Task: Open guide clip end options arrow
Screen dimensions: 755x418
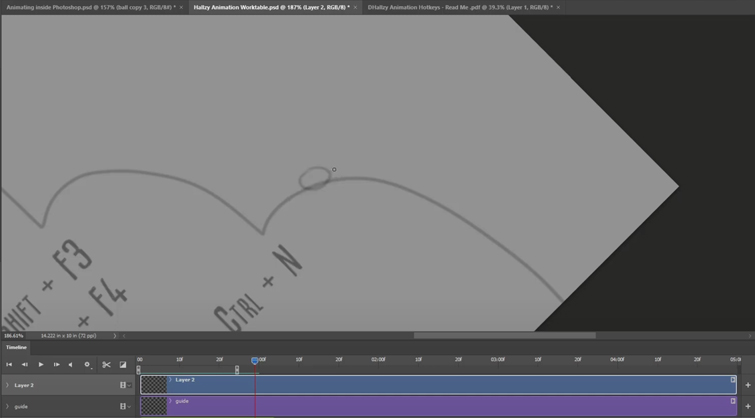Action: (x=733, y=401)
